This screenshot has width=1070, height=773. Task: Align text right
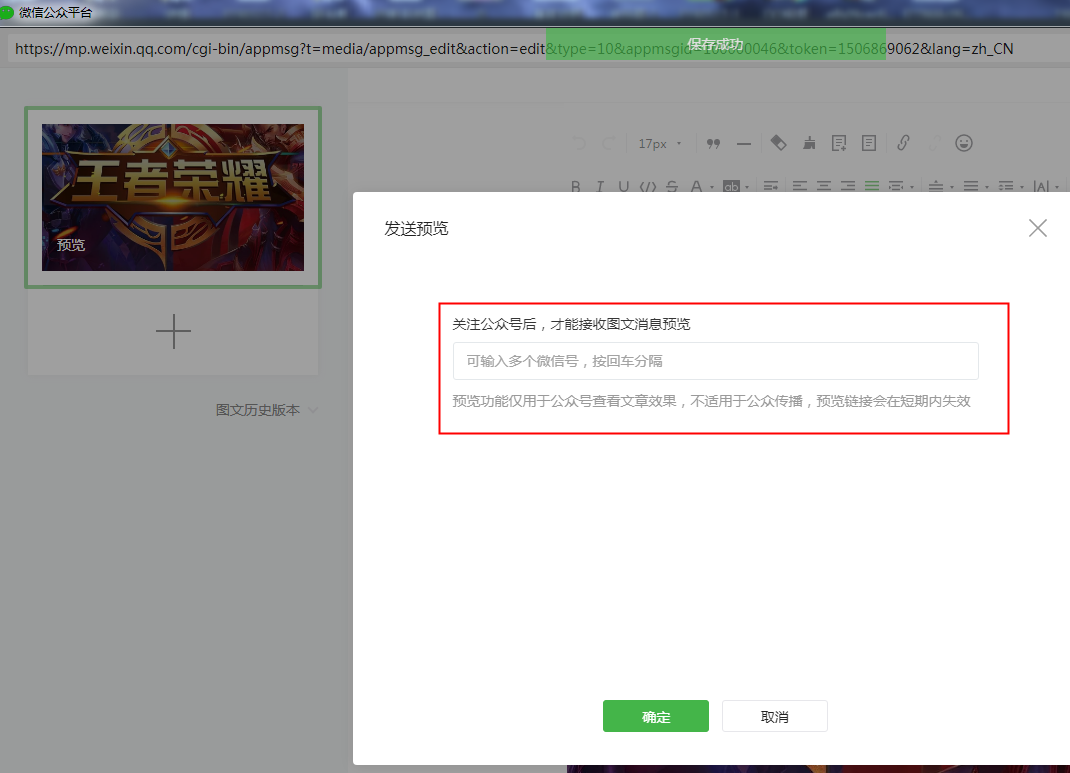(x=848, y=186)
